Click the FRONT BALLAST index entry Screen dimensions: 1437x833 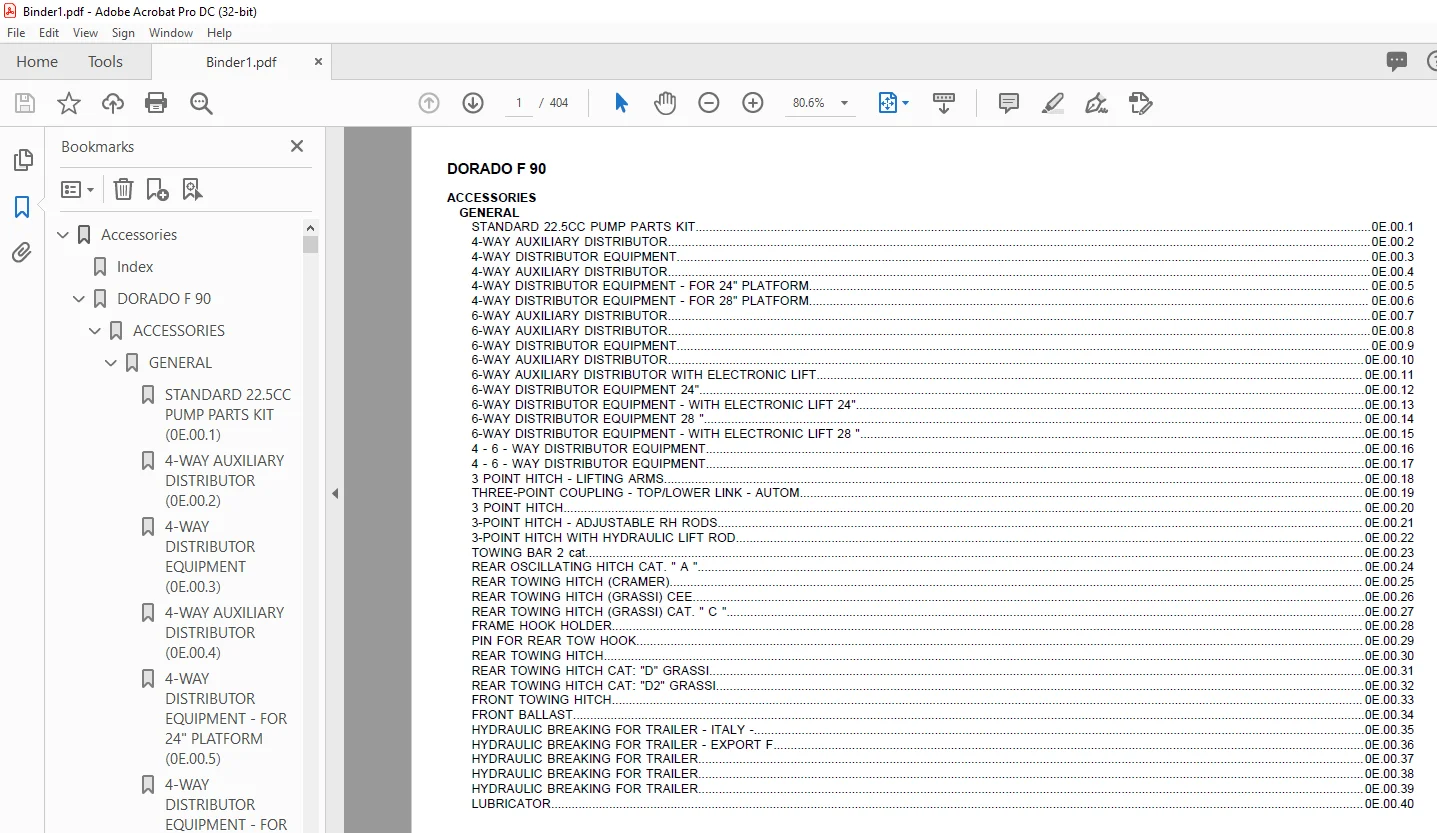(x=942, y=715)
